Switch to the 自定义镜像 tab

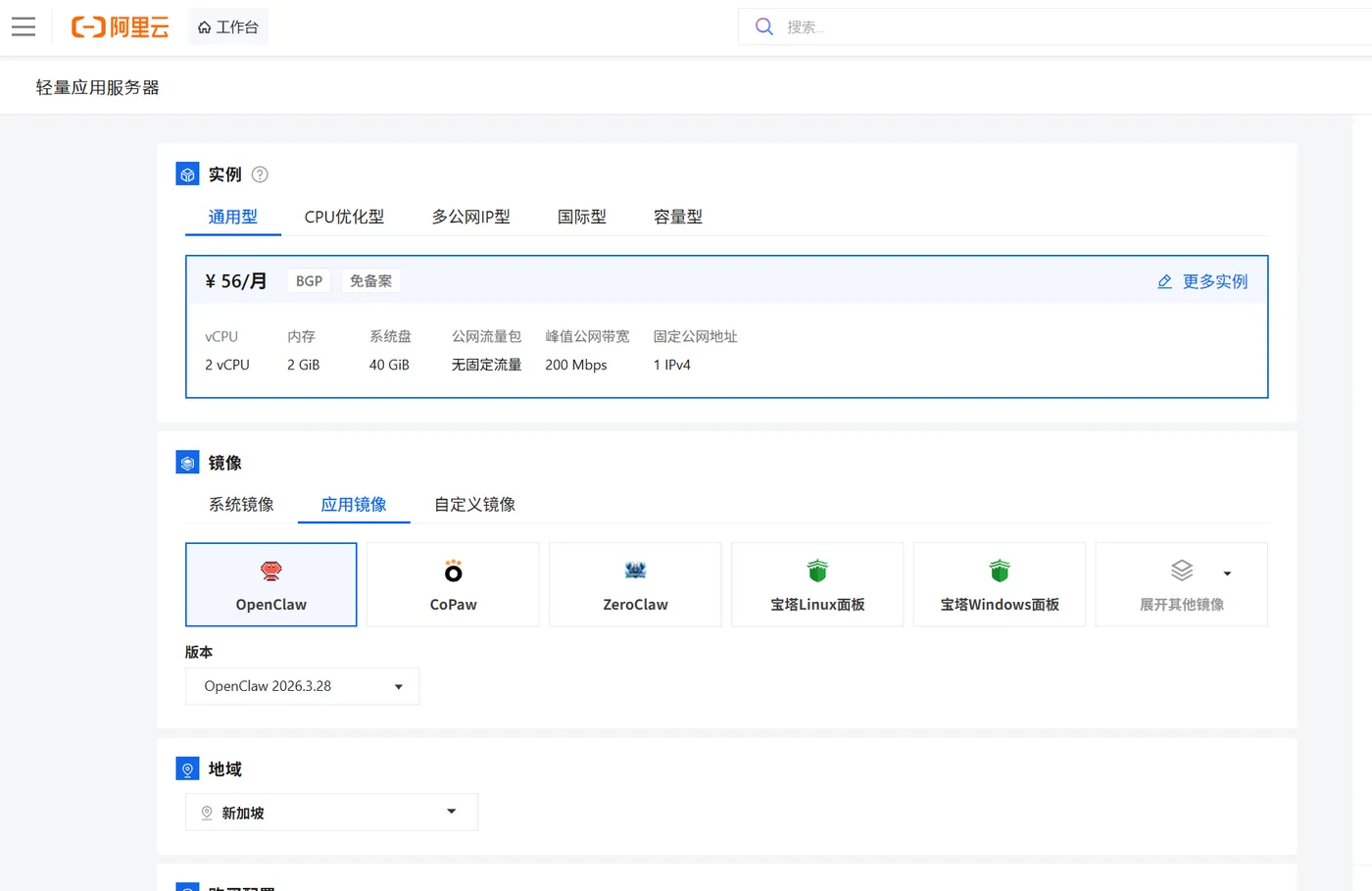pos(475,504)
